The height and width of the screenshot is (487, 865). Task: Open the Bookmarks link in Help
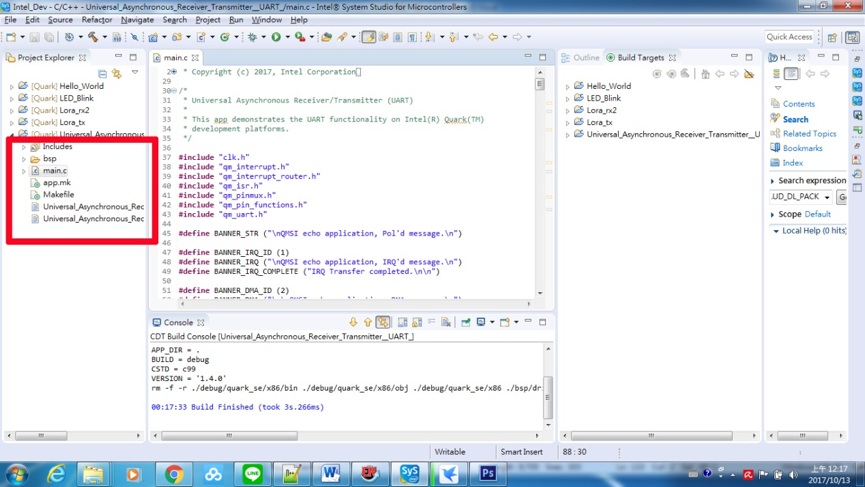pyautogui.click(x=803, y=148)
